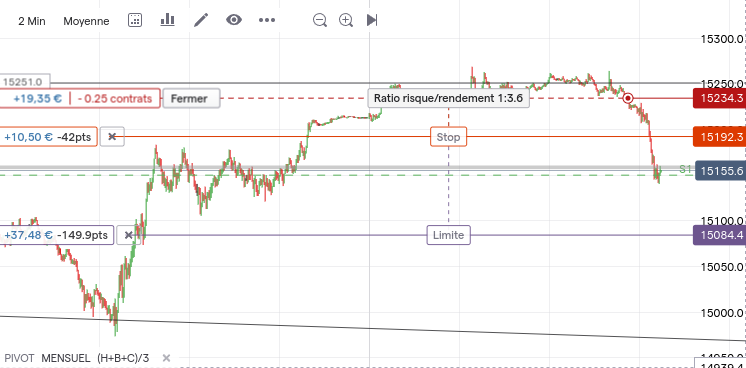
Task: Toggle the eye visibility icon
Action: (234, 20)
